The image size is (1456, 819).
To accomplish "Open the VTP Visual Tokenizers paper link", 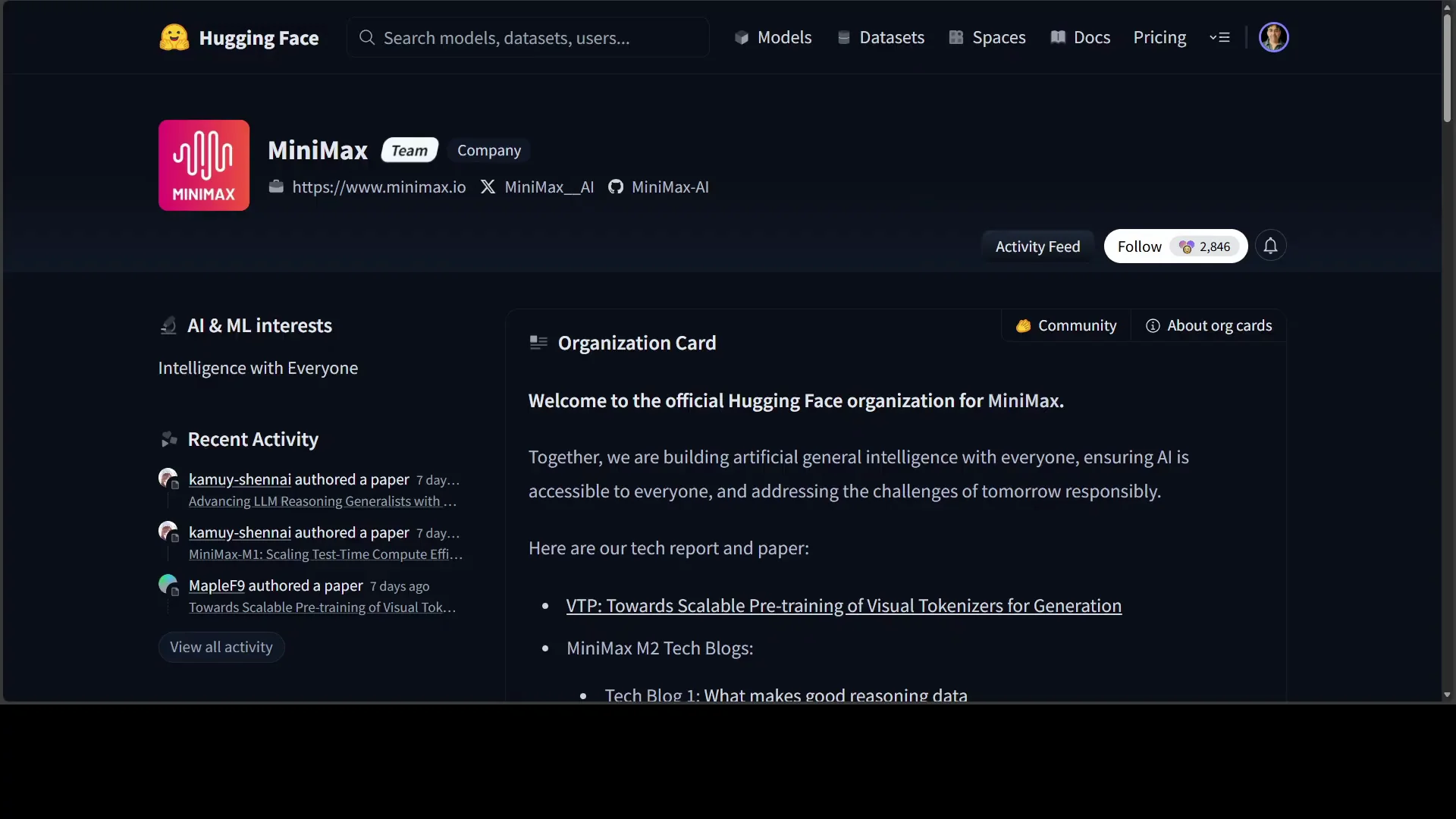I will pos(843,606).
